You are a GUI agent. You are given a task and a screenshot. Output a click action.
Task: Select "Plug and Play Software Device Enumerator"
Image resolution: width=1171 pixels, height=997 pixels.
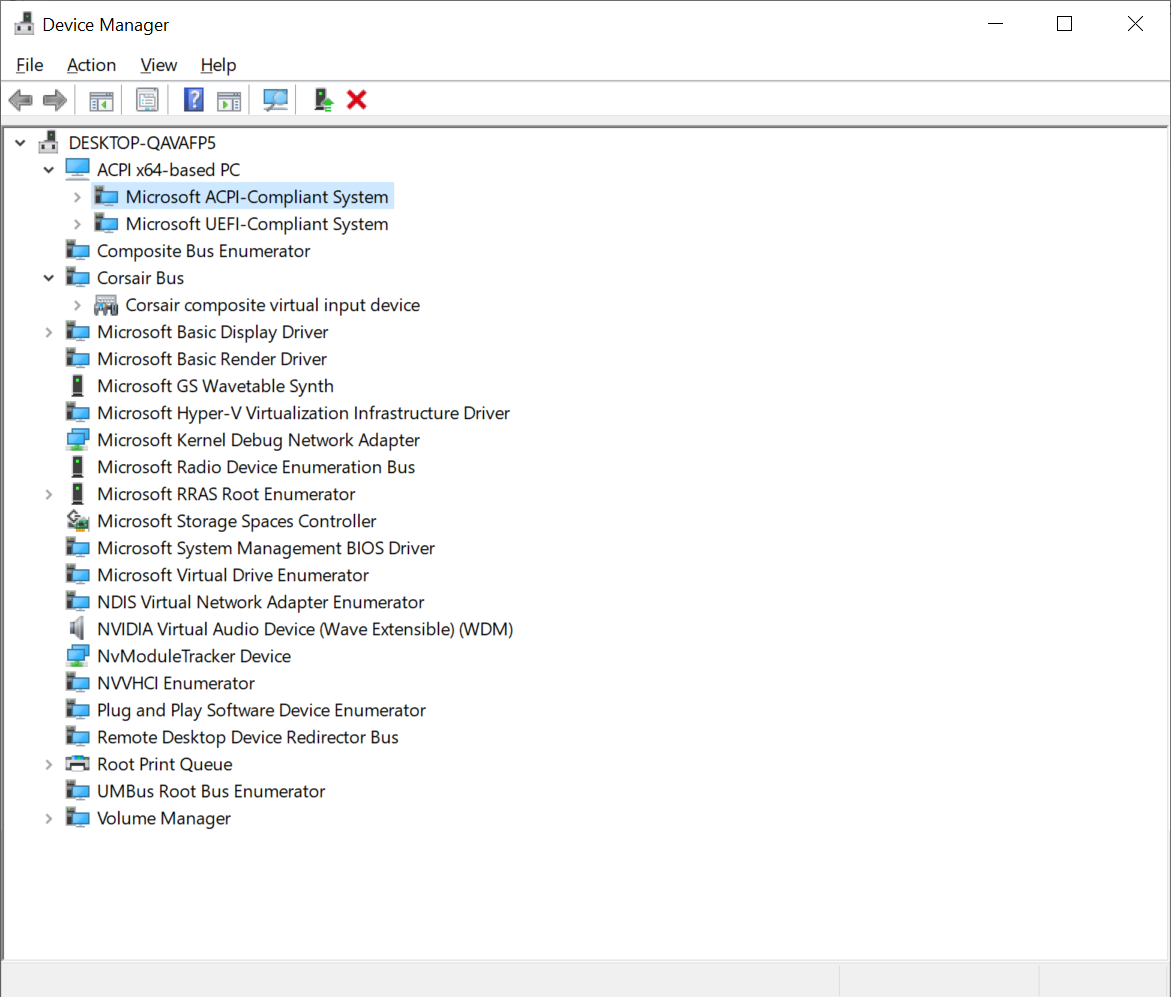point(261,709)
